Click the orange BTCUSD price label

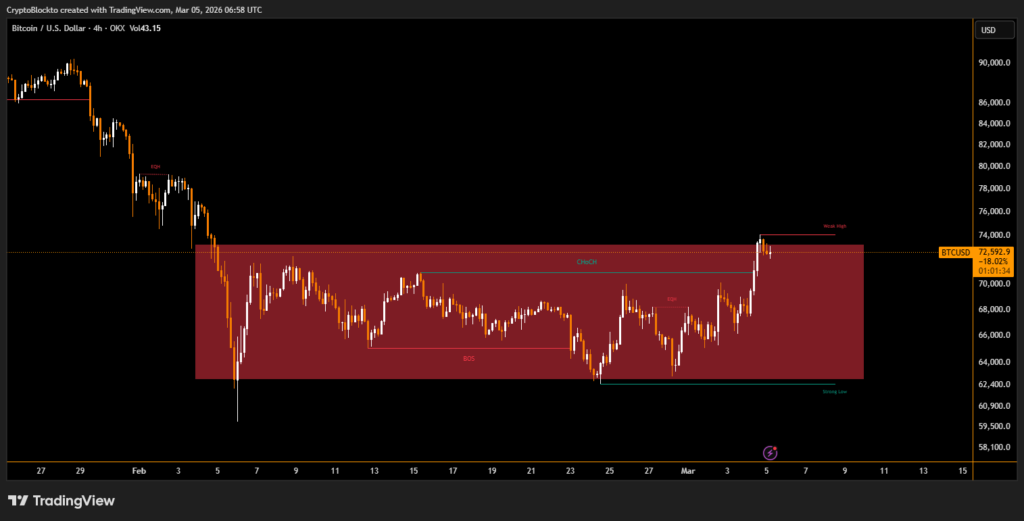[956, 252]
